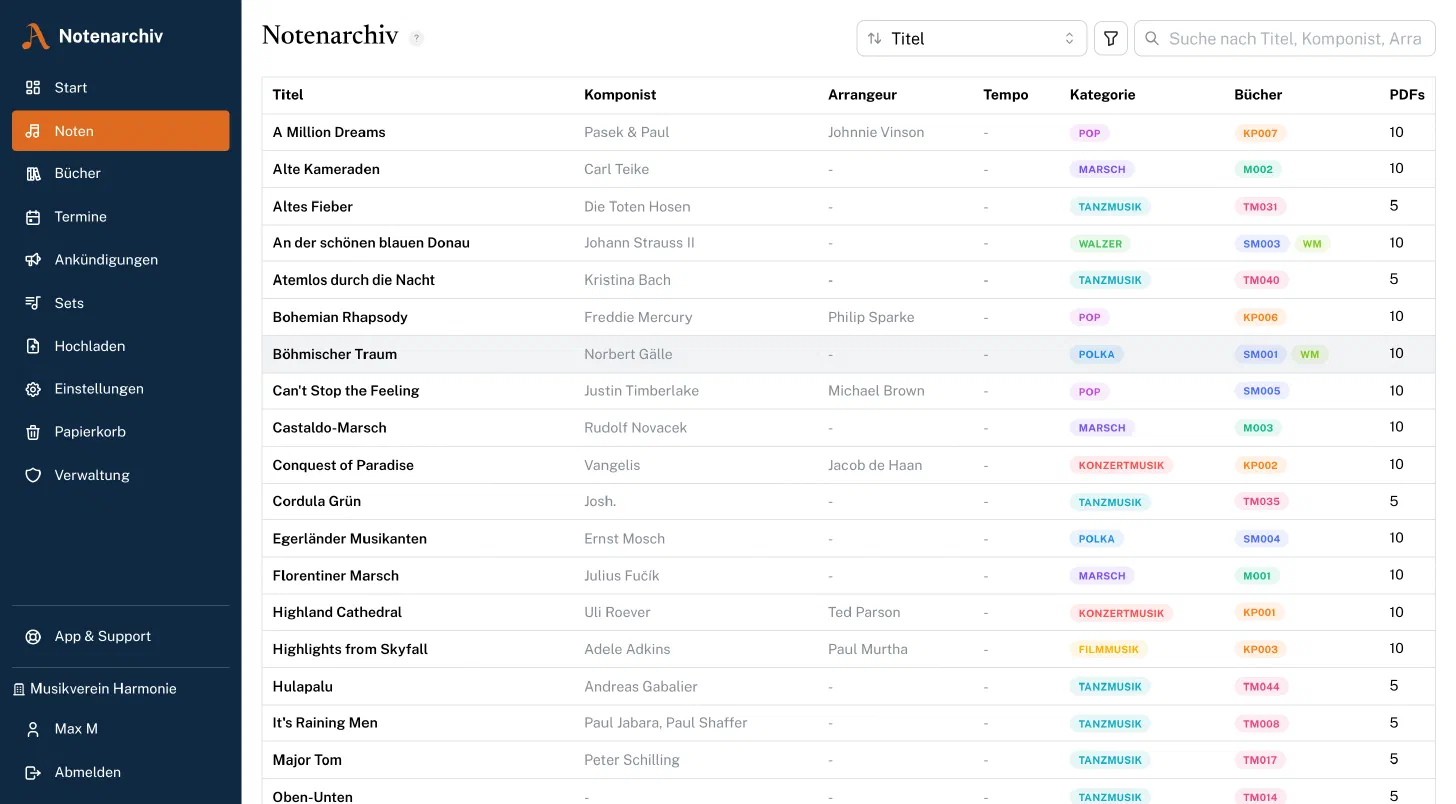Click arranger Jacob de Haan
The image size is (1456, 804).
(x=875, y=465)
